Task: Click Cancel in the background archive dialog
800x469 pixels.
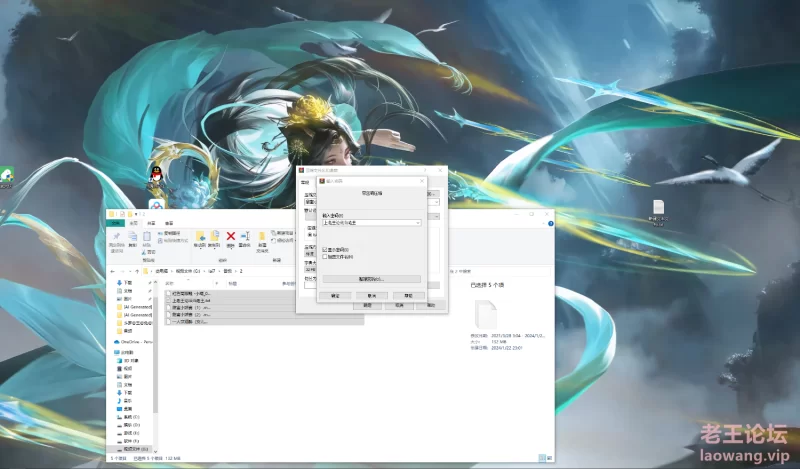Action: [399, 305]
